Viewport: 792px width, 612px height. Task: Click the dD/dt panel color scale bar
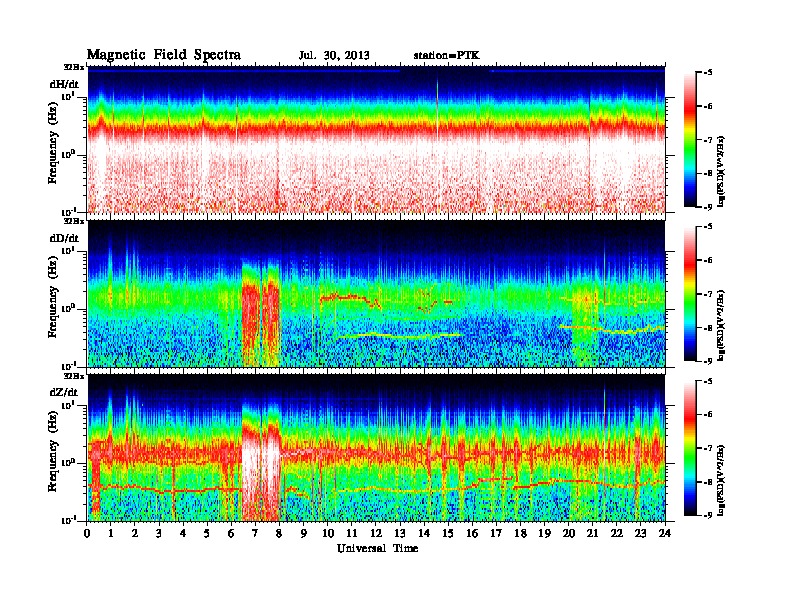coord(690,294)
